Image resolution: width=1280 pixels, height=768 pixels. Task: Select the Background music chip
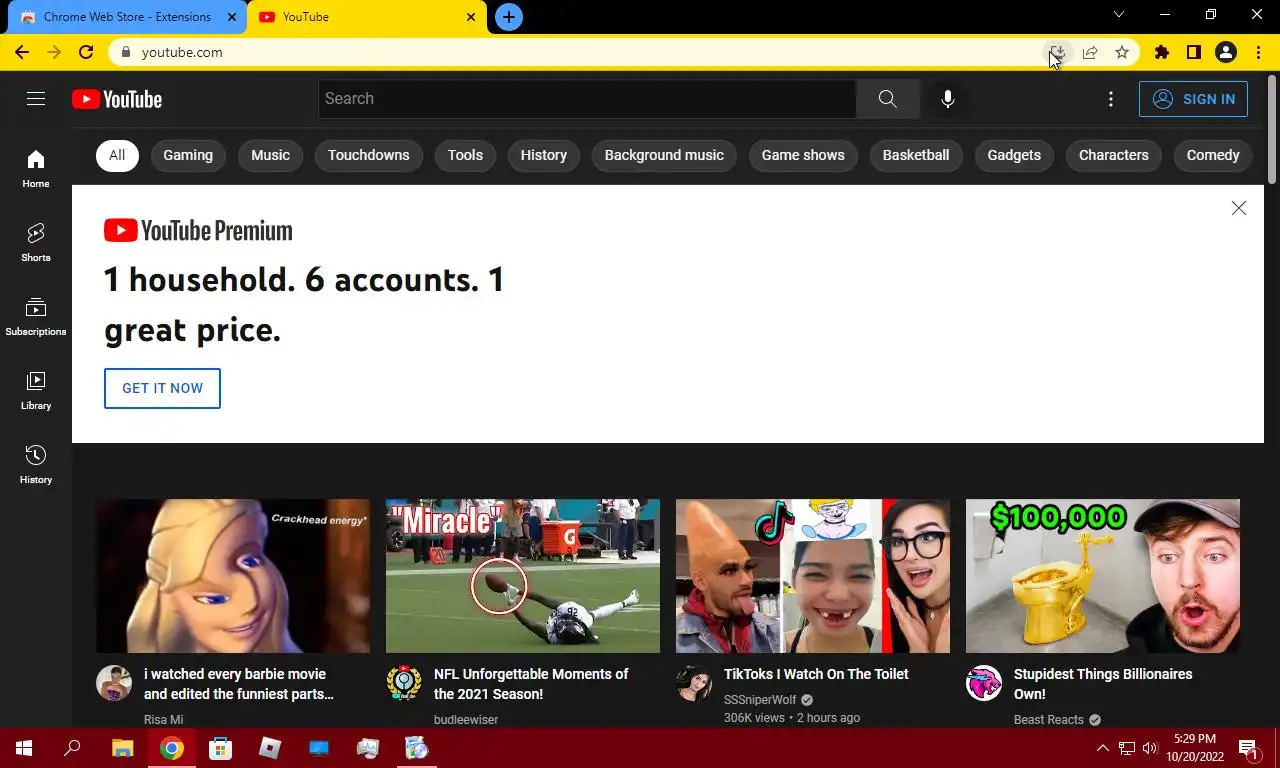[664, 155]
